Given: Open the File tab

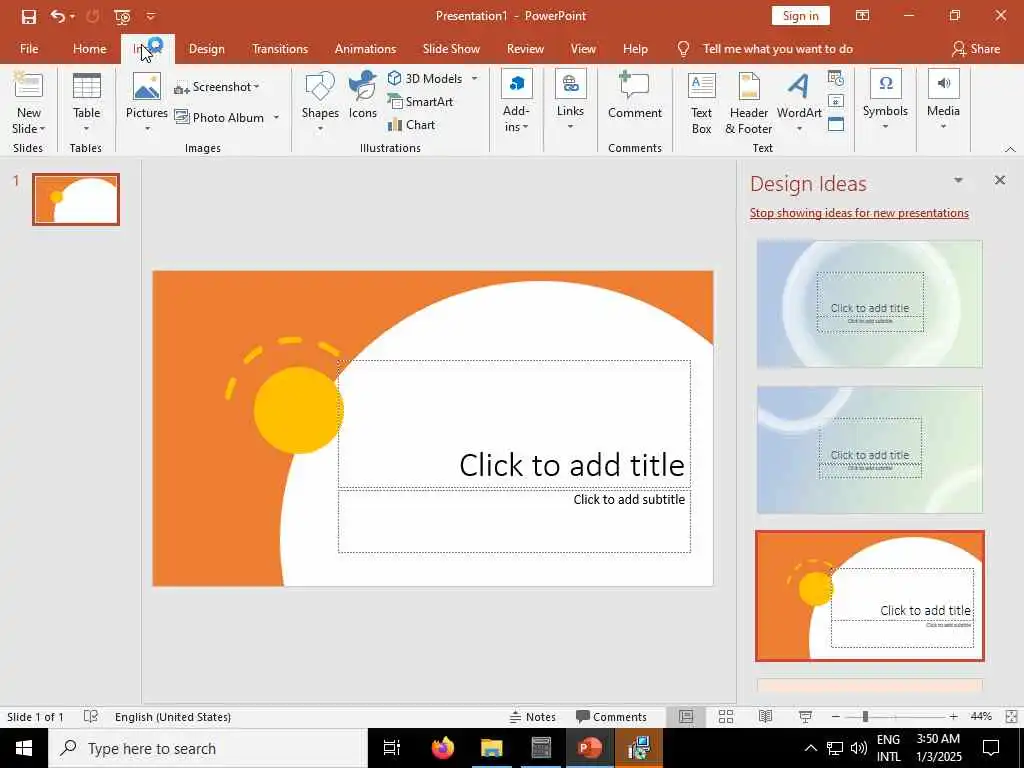Looking at the screenshot, I should pyautogui.click(x=29, y=49).
